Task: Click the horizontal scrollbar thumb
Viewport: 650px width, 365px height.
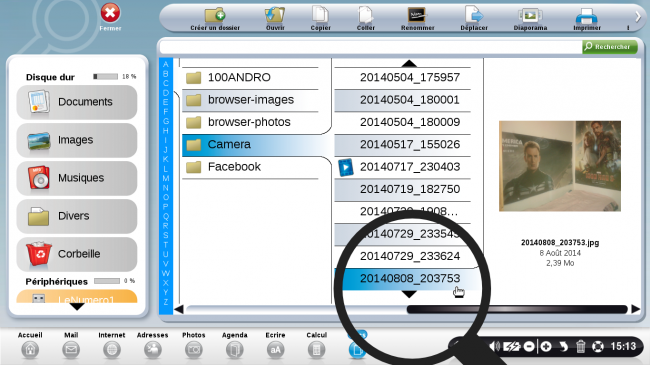Action: click(x=517, y=309)
